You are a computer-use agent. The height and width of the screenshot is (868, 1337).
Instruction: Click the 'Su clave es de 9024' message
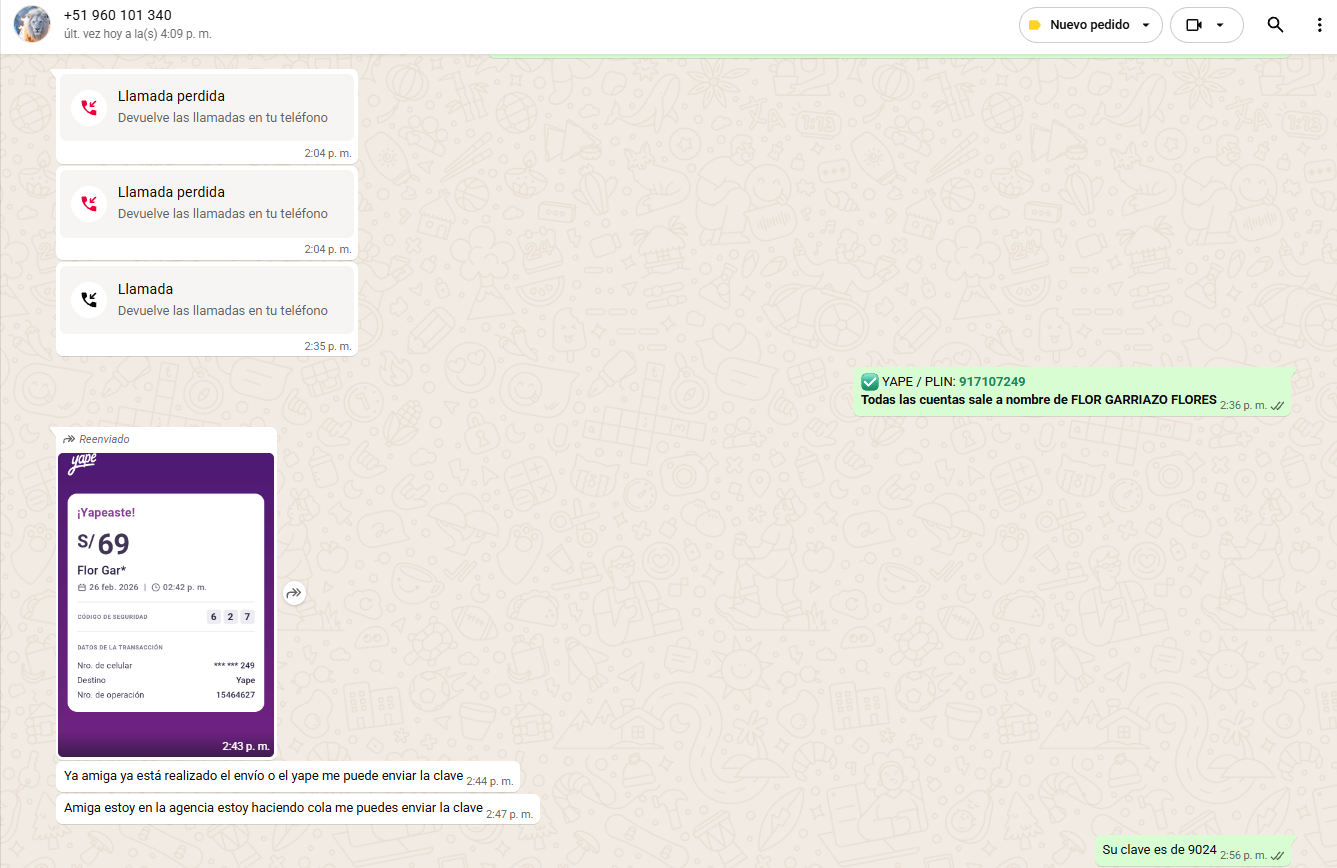pos(1159,851)
